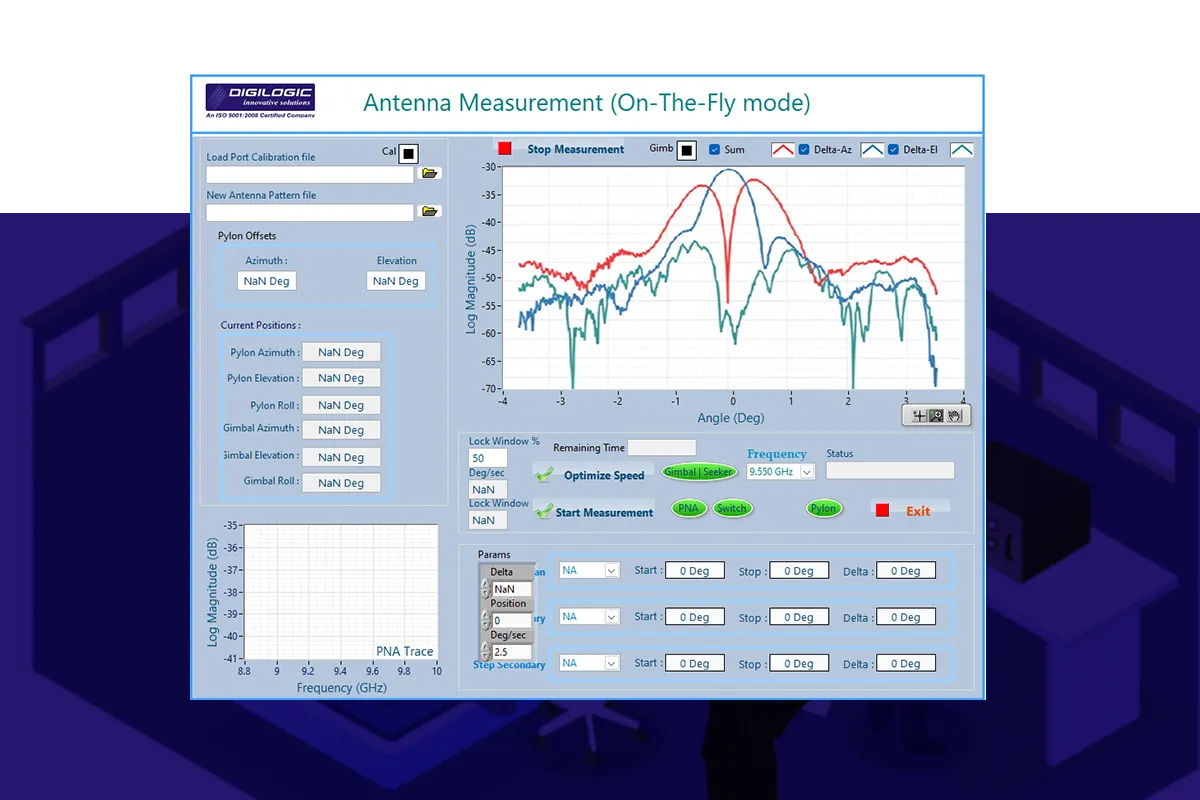Click the Cal indicator box

[x=408, y=154]
